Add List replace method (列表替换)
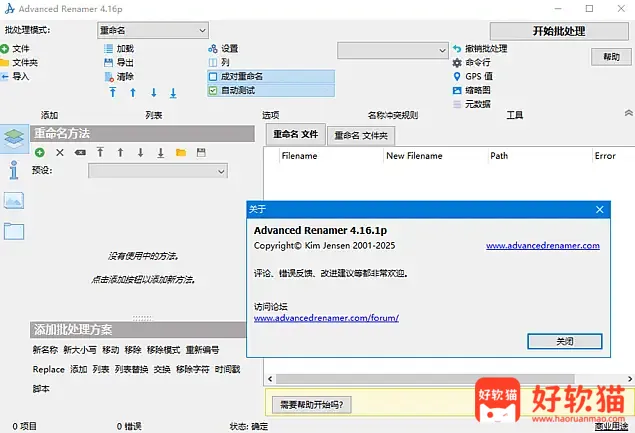This screenshot has height=433, width=635. [x=131, y=369]
